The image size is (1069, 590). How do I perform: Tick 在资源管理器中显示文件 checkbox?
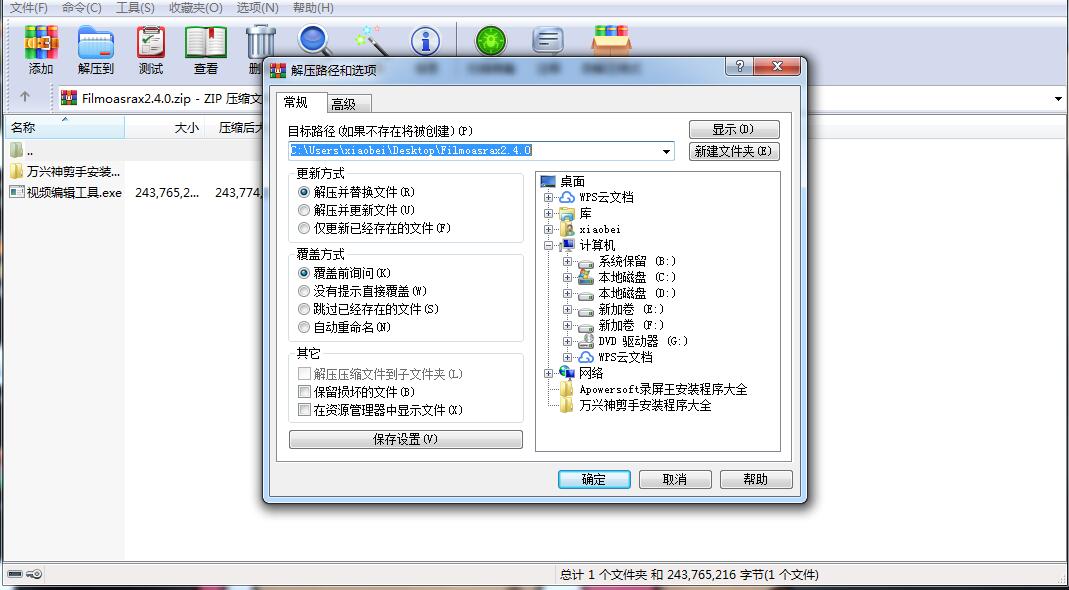pyautogui.click(x=305, y=410)
